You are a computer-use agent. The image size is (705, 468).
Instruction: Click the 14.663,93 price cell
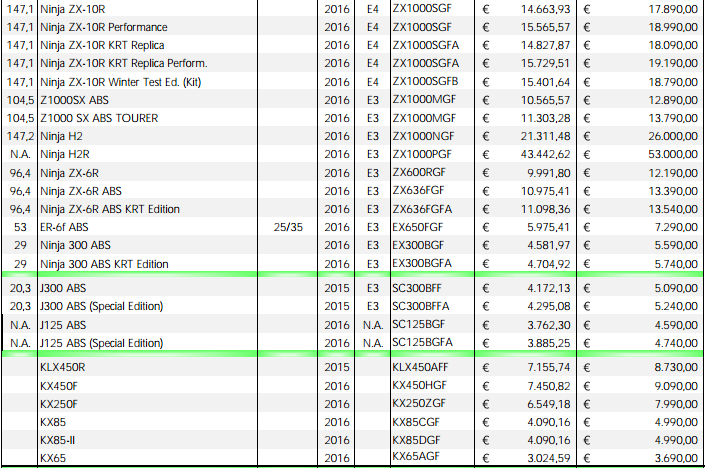coord(545,9)
